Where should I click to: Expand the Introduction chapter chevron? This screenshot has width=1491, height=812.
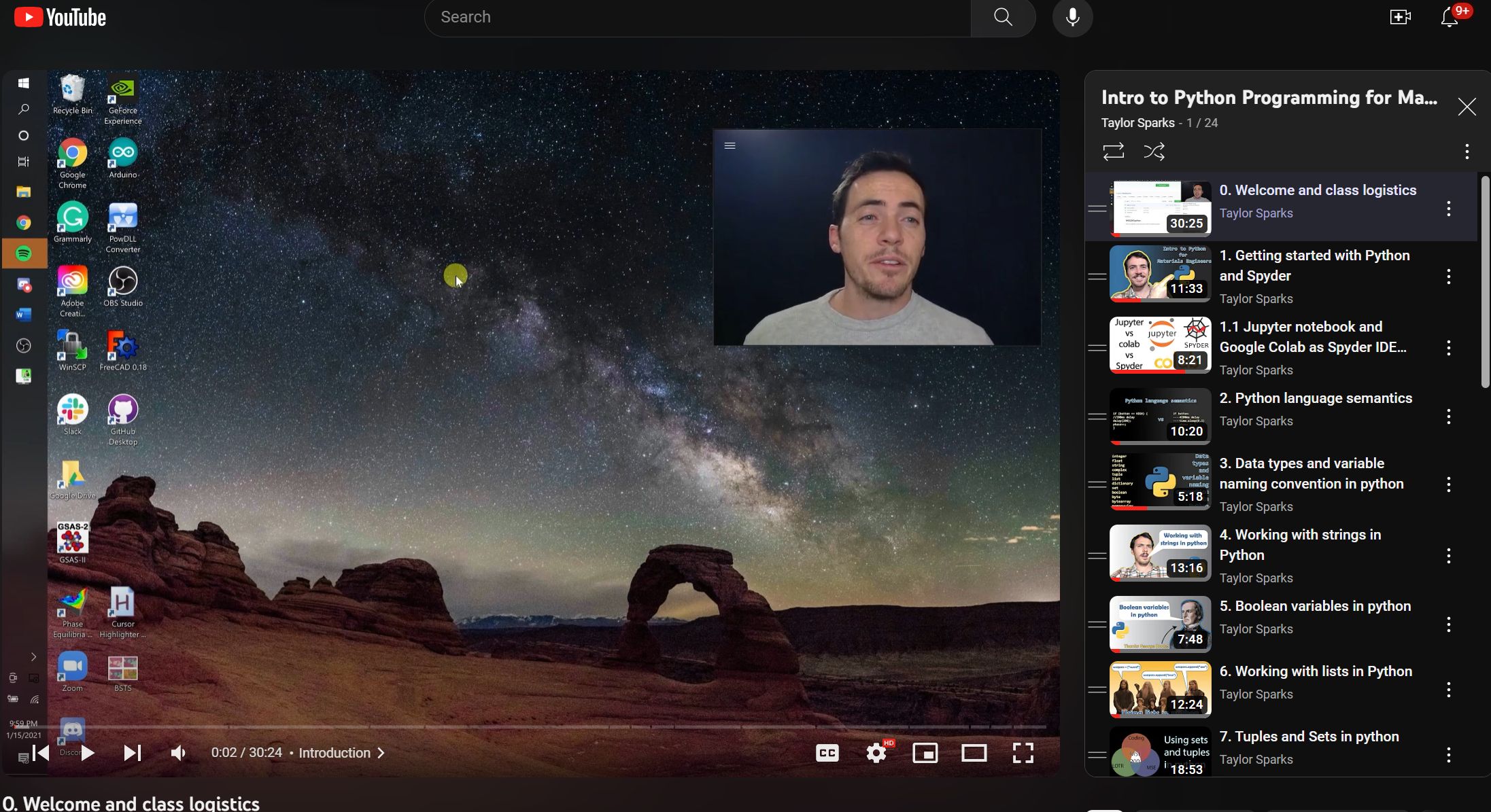(381, 753)
